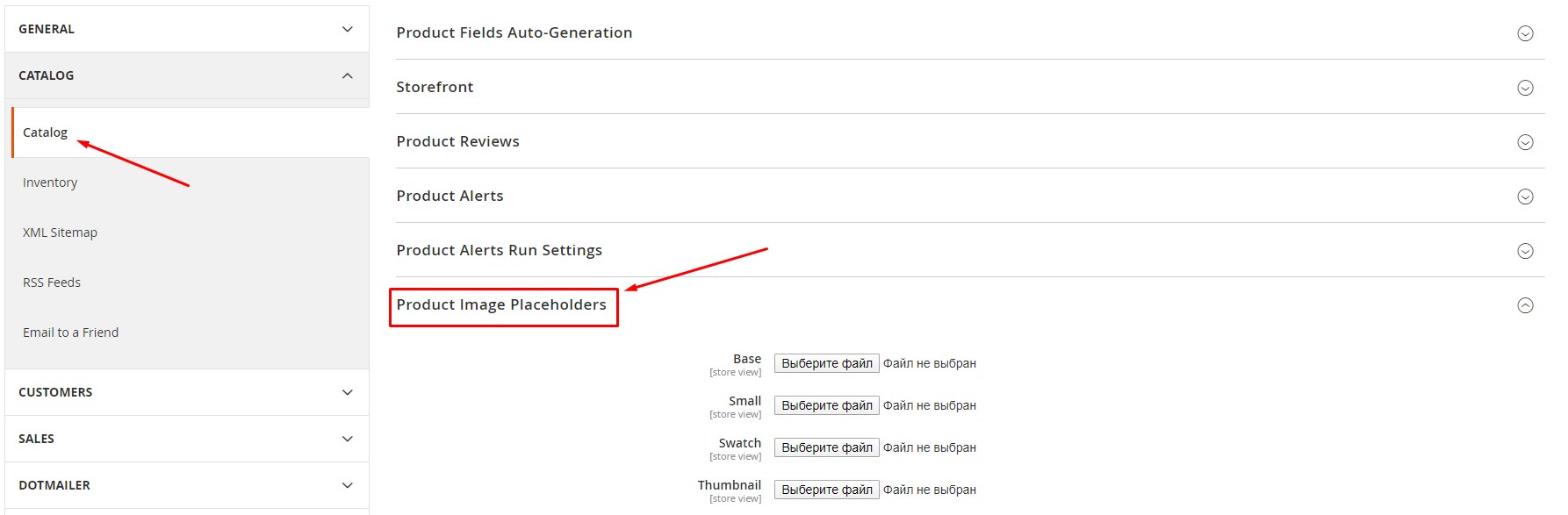Image resolution: width=1568 pixels, height=515 pixels.
Task: Open the Inventory settings page
Action: tap(50, 182)
